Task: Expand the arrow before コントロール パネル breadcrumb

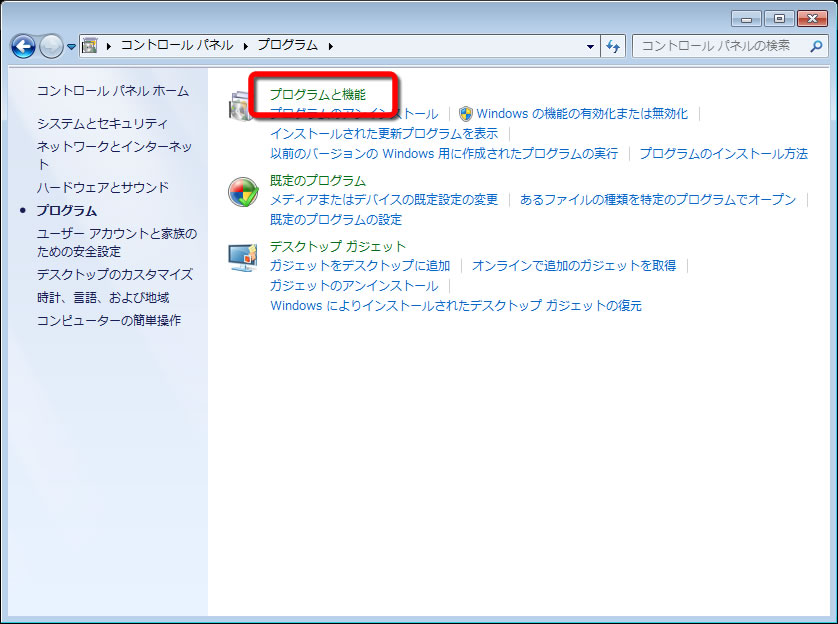Action: [x=108, y=46]
